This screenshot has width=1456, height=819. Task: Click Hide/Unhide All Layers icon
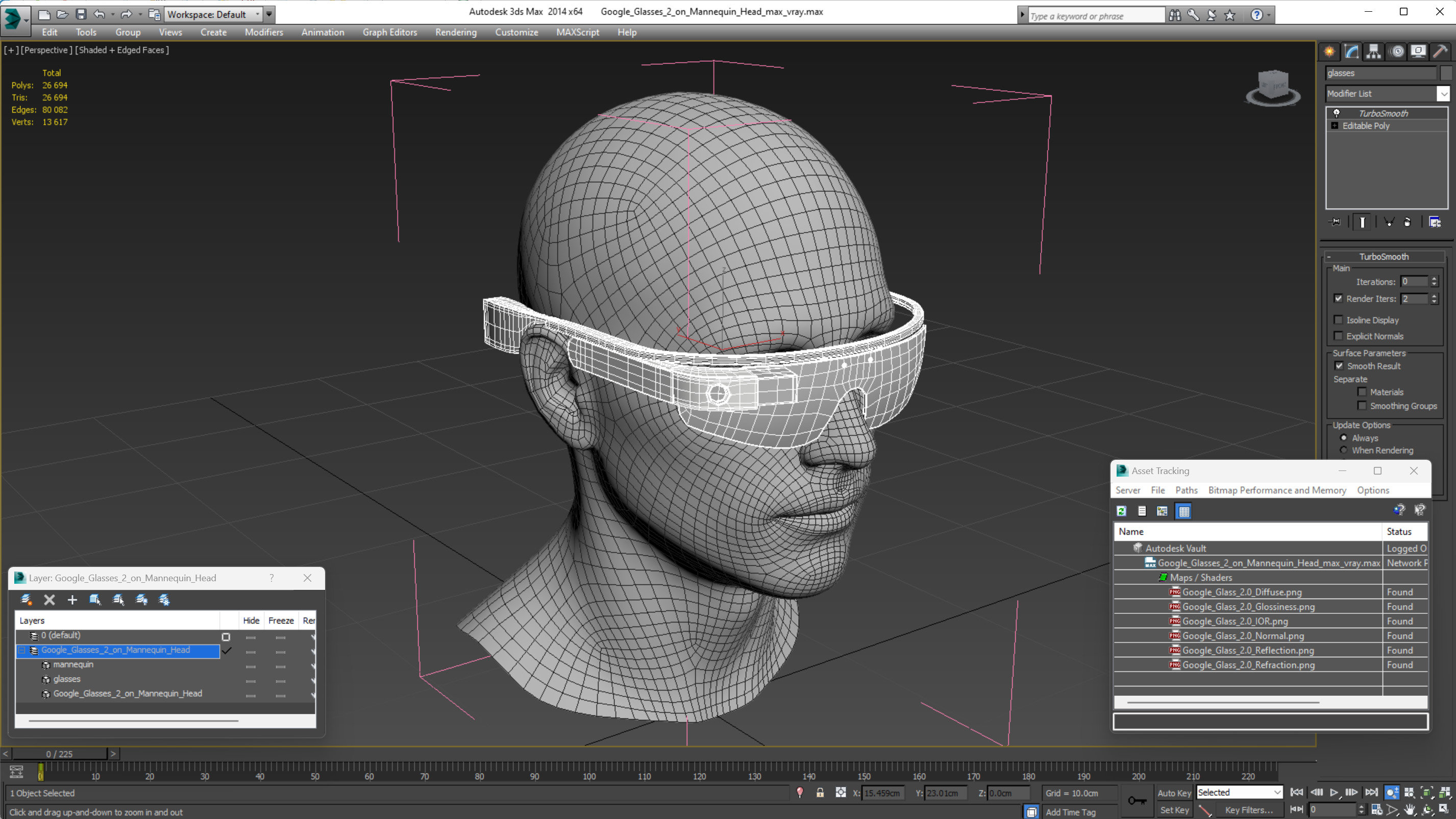click(x=141, y=600)
